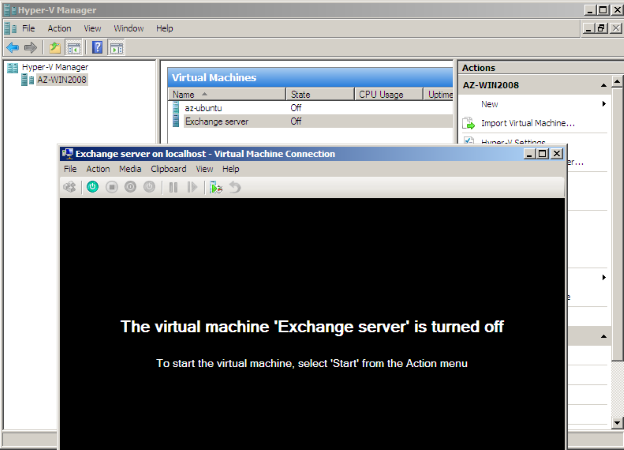Viewport: 624px width, 450px height.
Task: Click the Exchange server VM row icon
Action: tap(176, 121)
